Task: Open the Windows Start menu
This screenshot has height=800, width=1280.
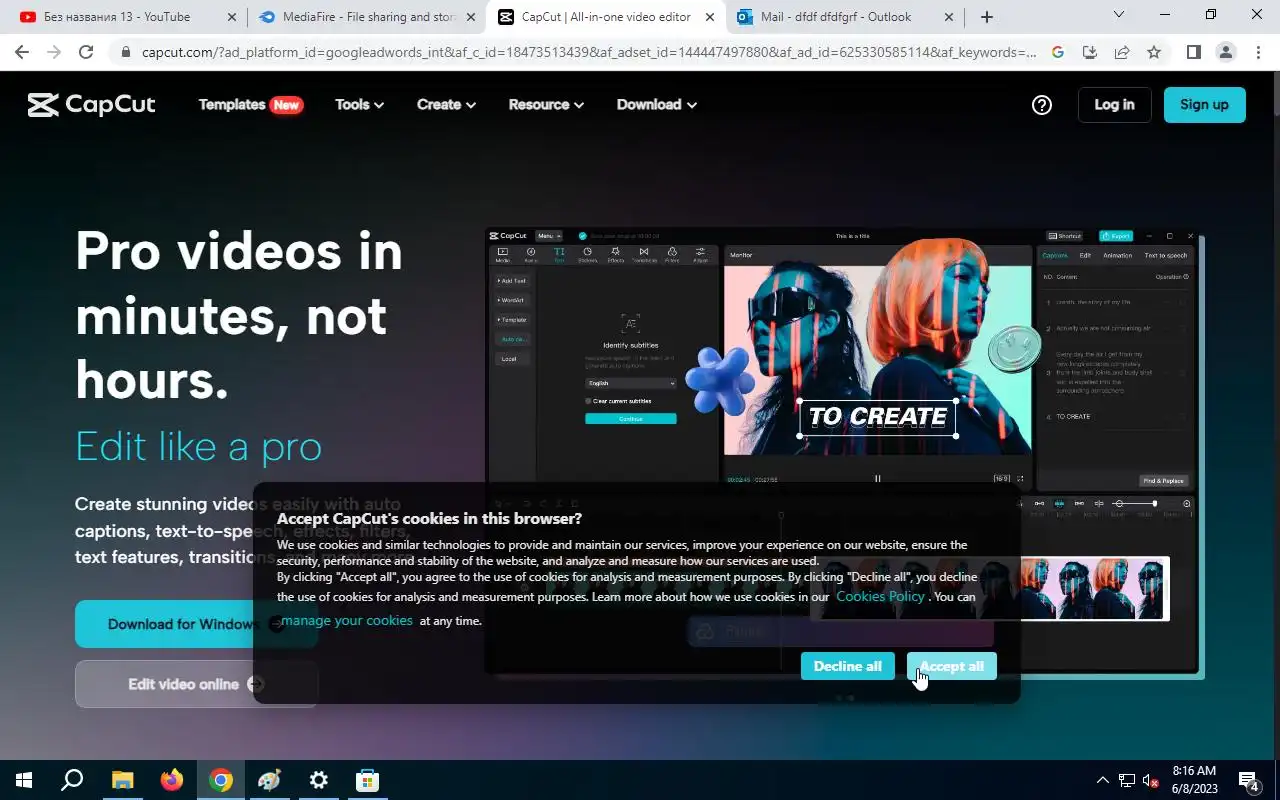Action: click(x=24, y=780)
